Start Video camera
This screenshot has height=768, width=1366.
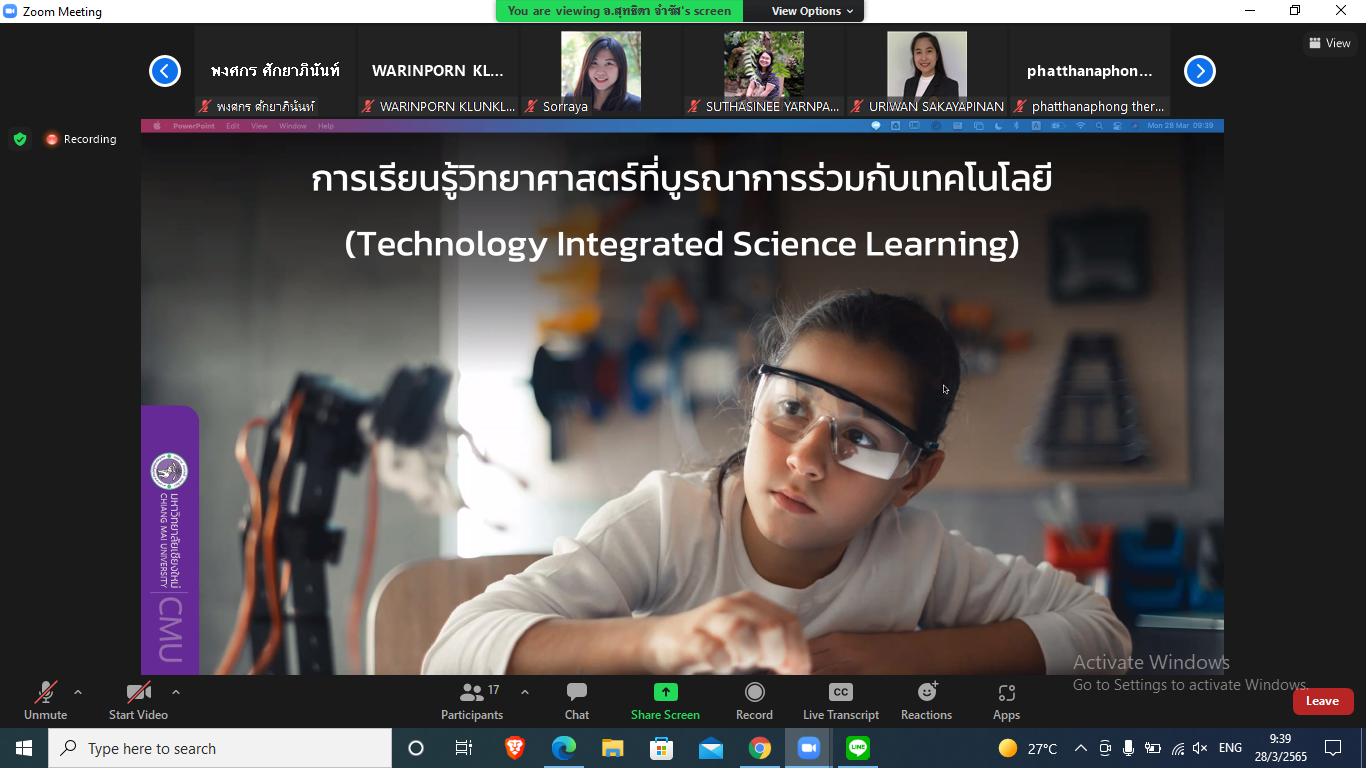click(138, 701)
